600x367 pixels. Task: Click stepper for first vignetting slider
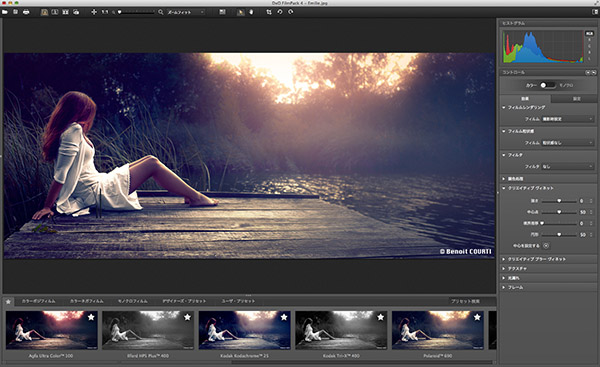tap(592, 201)
